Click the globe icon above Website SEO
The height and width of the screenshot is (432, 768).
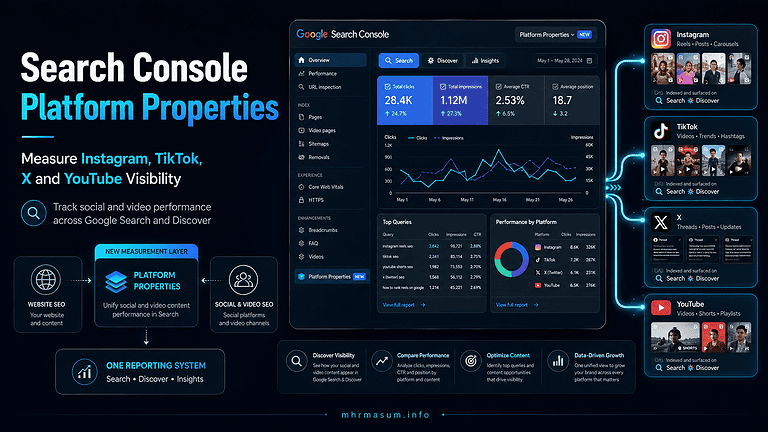(x=46, y=280)
